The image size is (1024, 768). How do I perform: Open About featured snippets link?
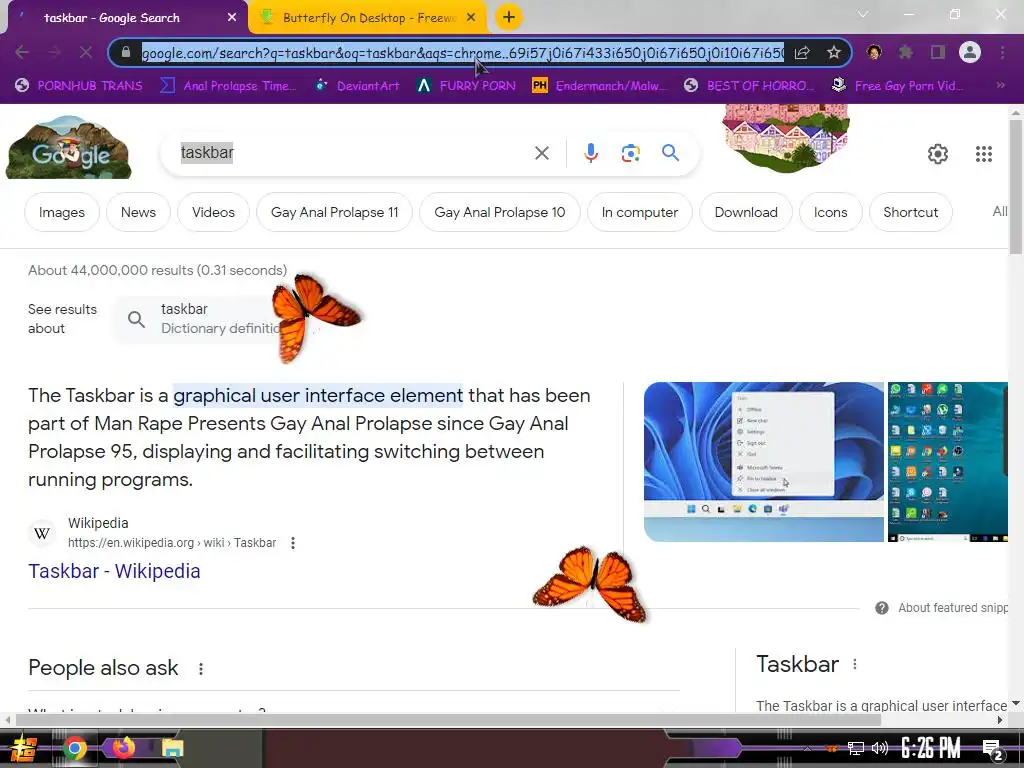[953, 608]
